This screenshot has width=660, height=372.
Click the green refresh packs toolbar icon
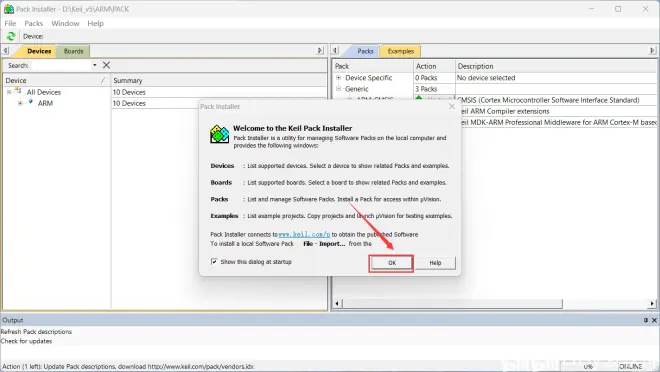click(11, 36)
